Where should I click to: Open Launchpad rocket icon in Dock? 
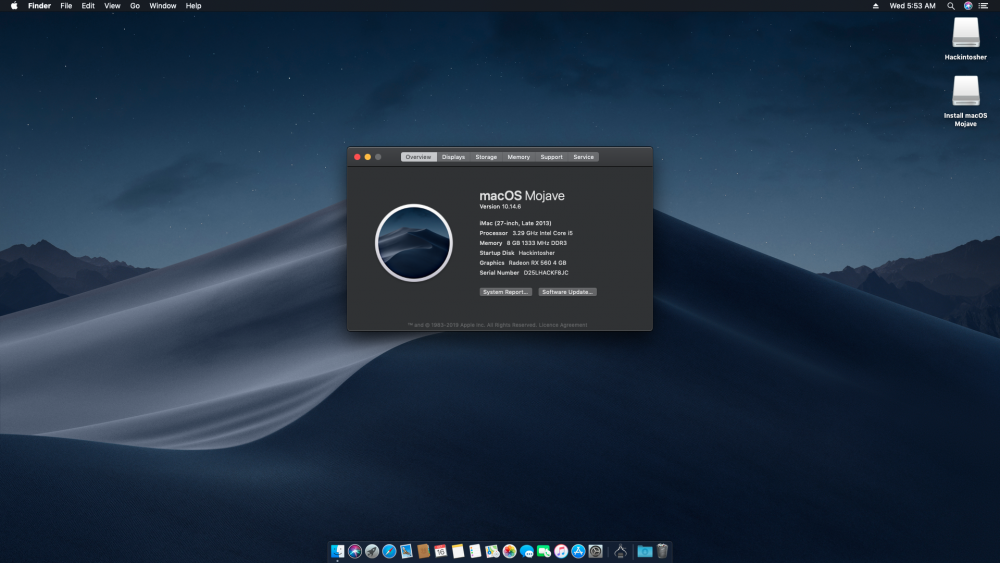coord(372,551)
